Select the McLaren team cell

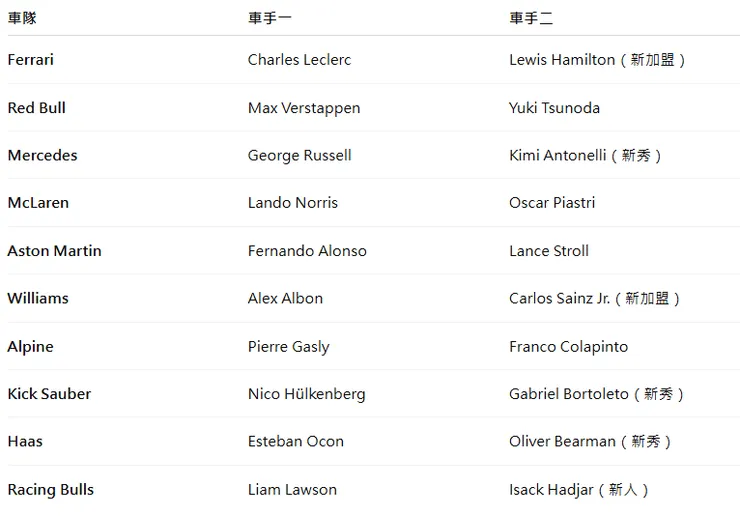pyautogui.click(x=38, y=203)
